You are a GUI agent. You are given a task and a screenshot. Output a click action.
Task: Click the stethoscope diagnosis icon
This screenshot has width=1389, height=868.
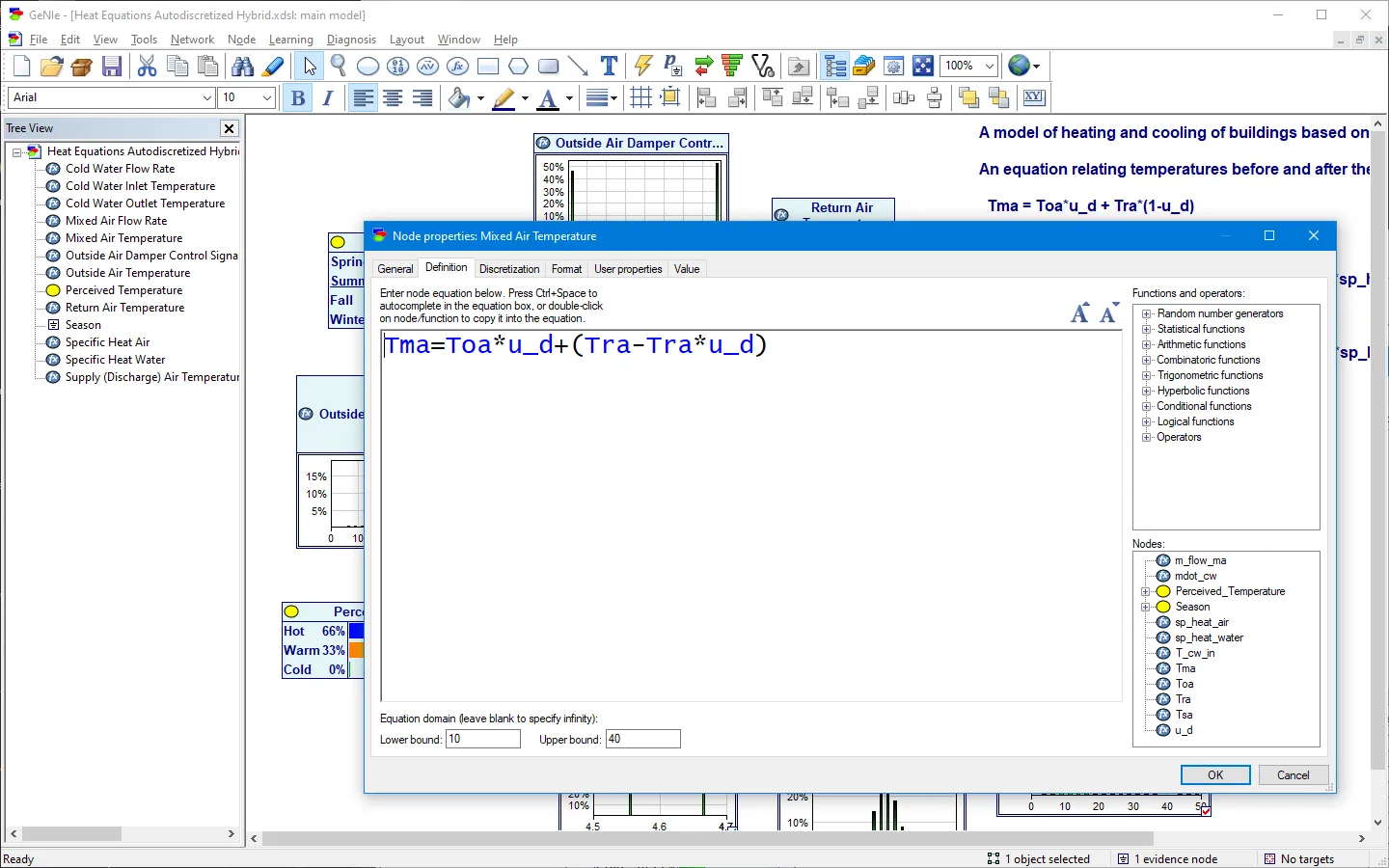763,67
